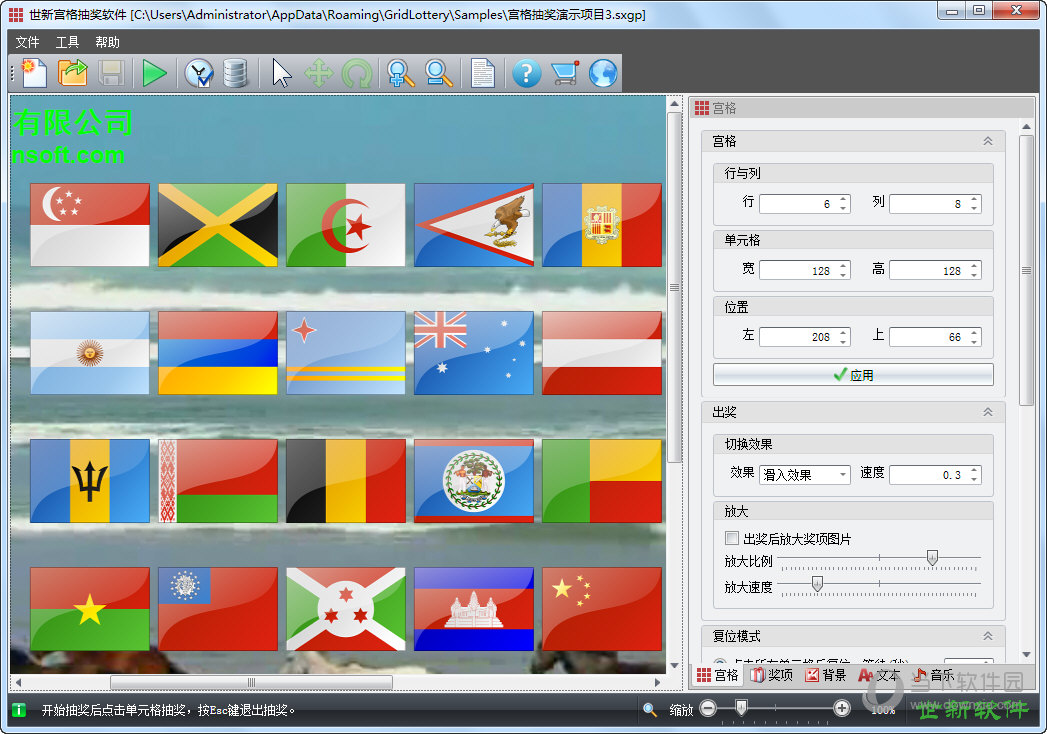Increase cell 宽 width with up arrow

[843, 266]
